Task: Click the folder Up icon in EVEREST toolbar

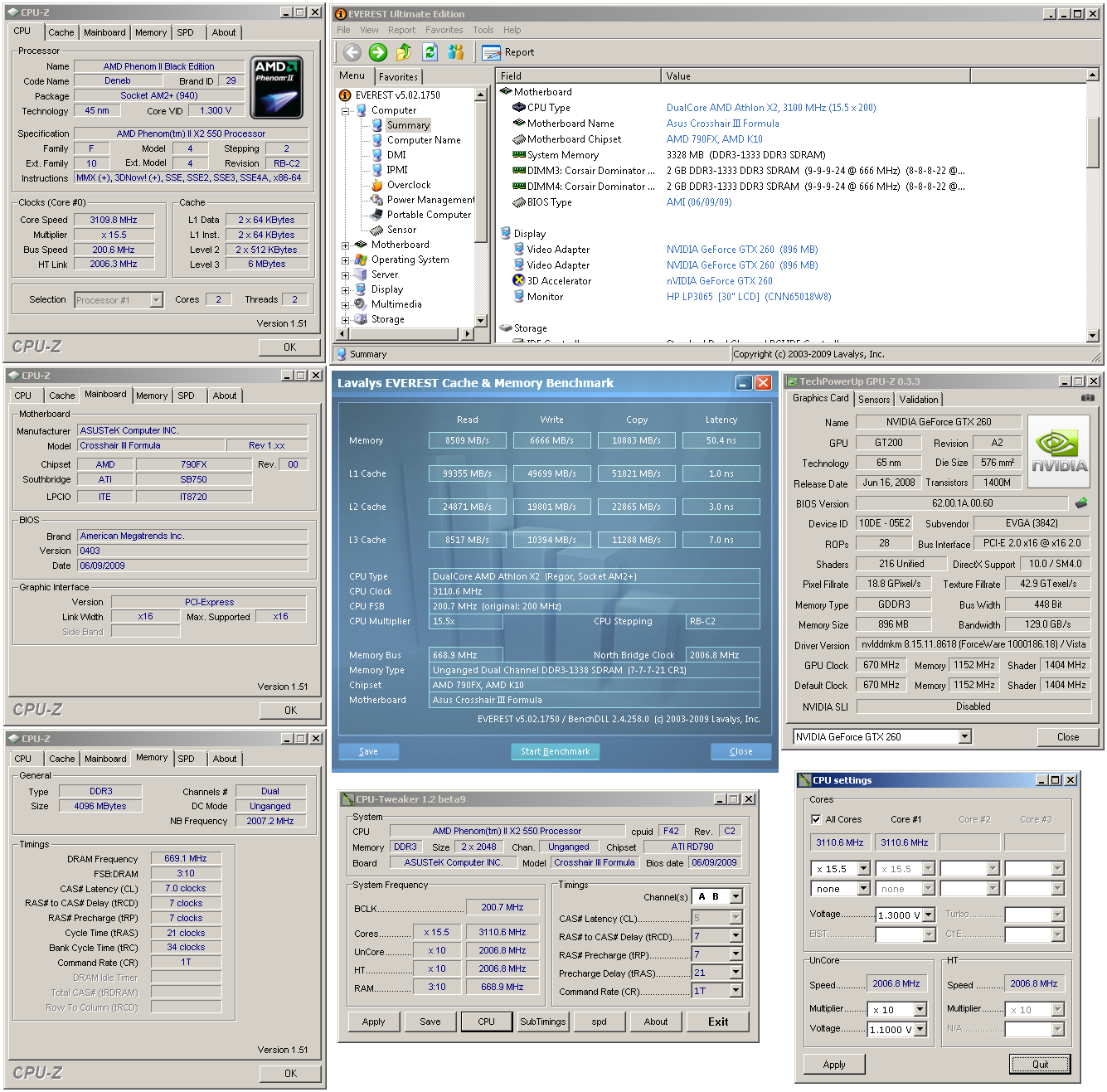Action: pyautogui.click(x=404, y=52)
